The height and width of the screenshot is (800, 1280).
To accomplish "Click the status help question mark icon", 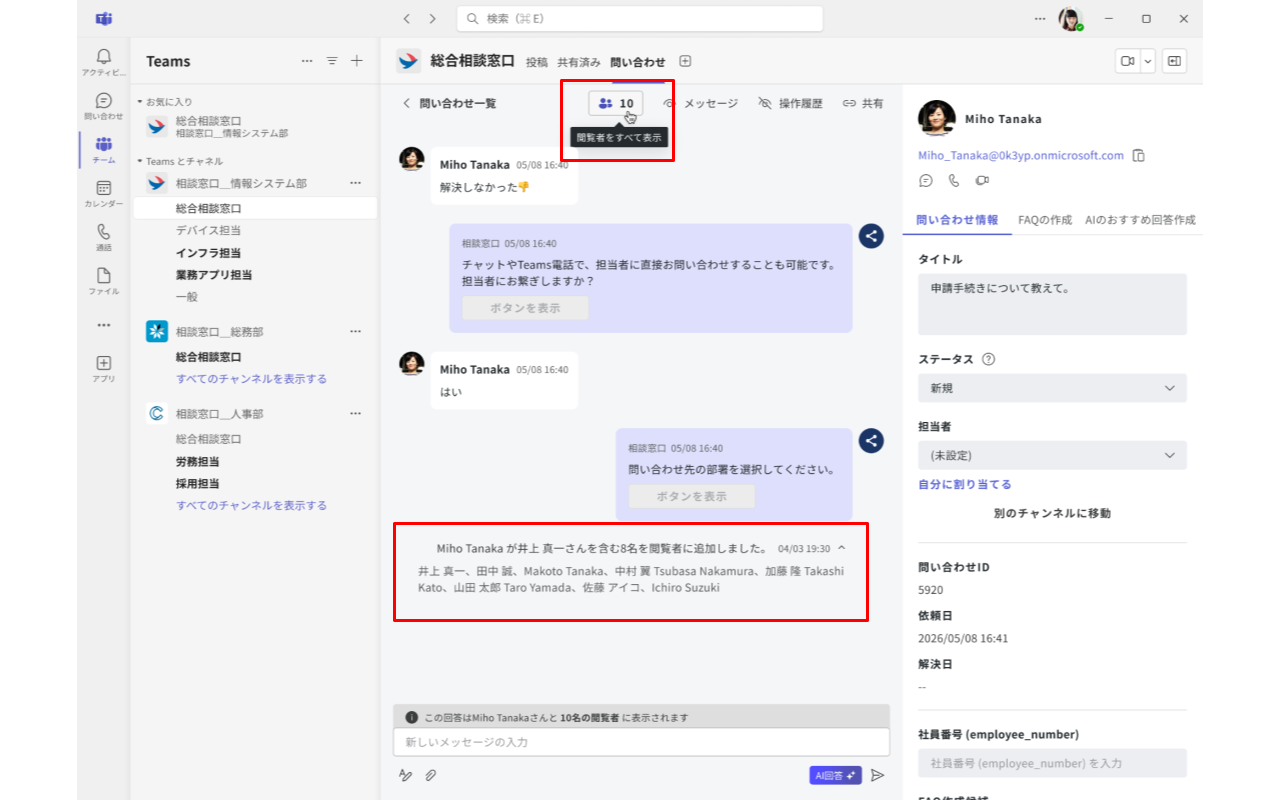I will [x=989, y=359].
